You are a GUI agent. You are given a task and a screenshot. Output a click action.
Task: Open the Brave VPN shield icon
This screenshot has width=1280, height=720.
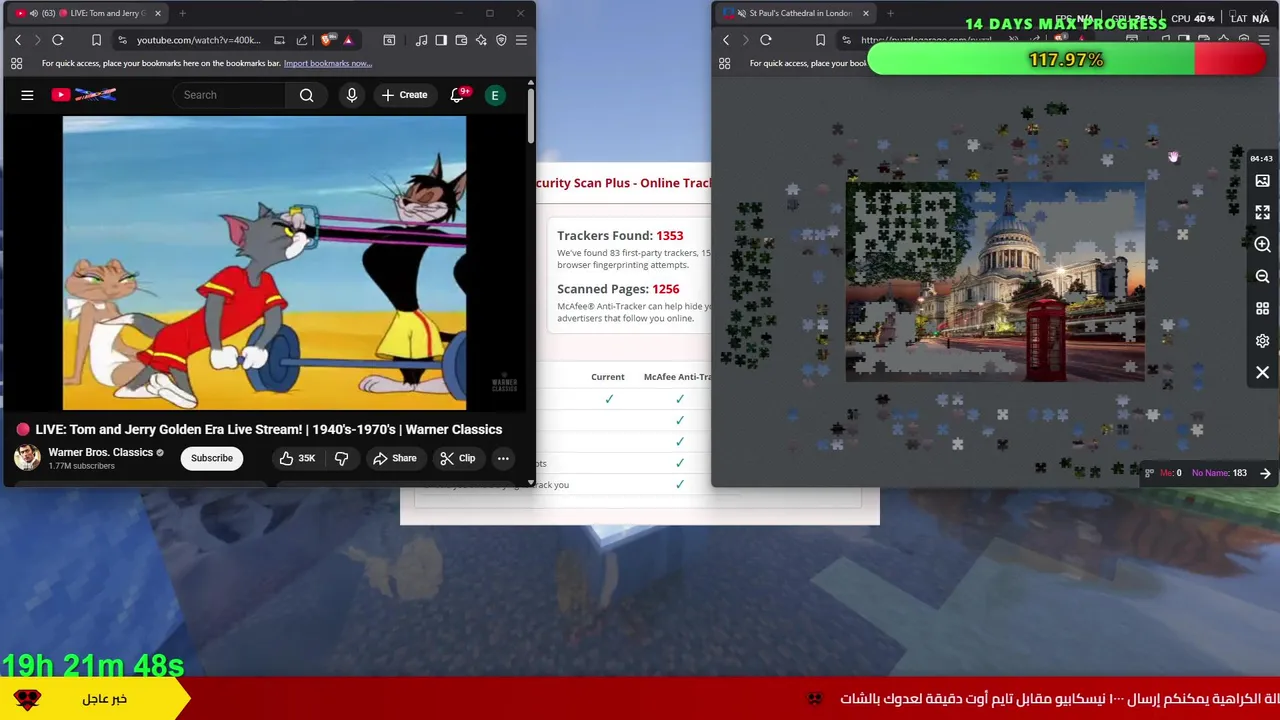(501, 40)
